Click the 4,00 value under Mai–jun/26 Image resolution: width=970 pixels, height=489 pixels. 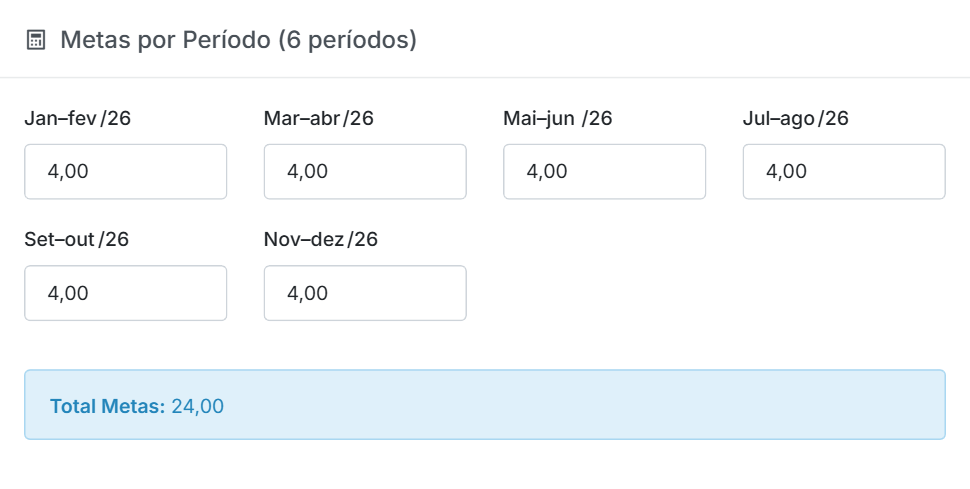(547, 171)
